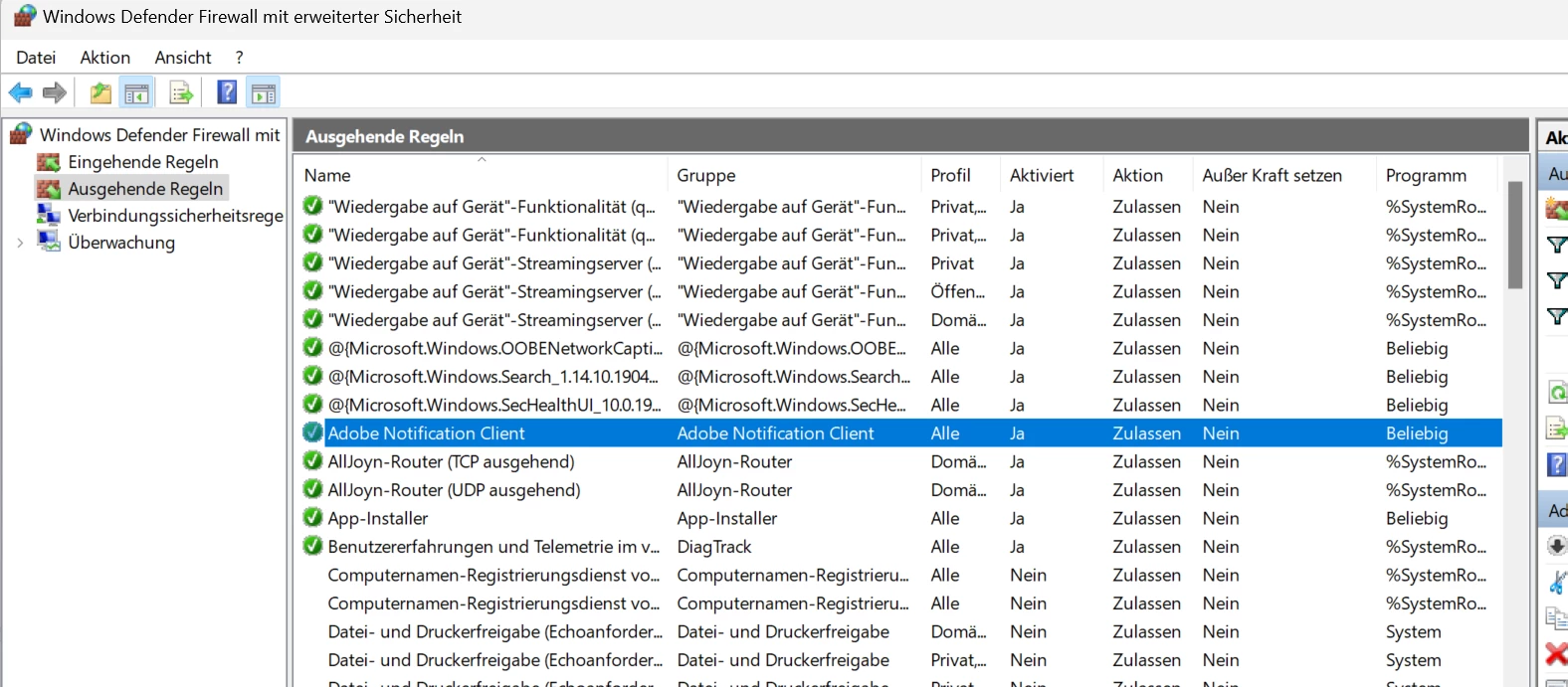The width and height of the screenshot is (1568, 687).
Task: Toggle the console tree show/hide toolbar icon
Action: click(136, 93)
